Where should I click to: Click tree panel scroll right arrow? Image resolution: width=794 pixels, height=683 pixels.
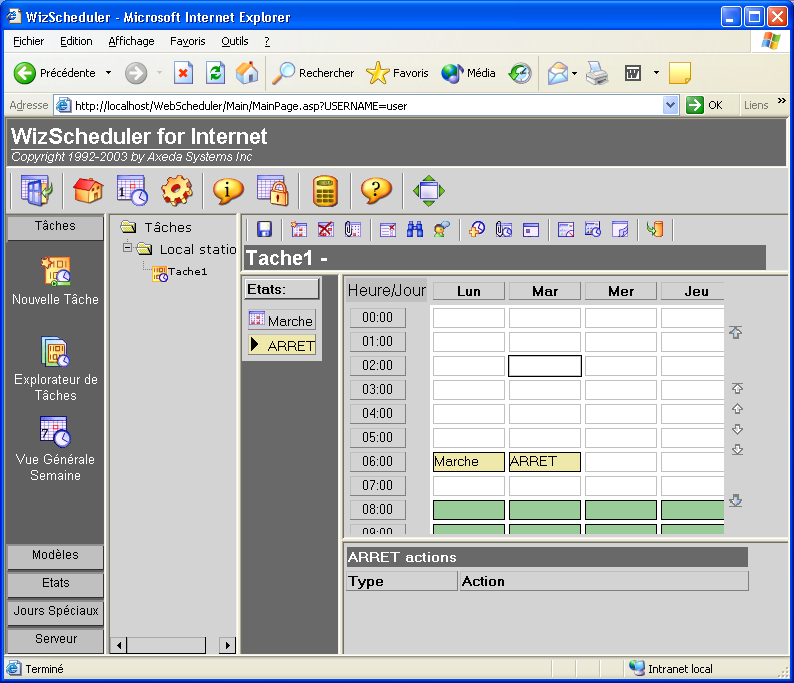point(227,645)
